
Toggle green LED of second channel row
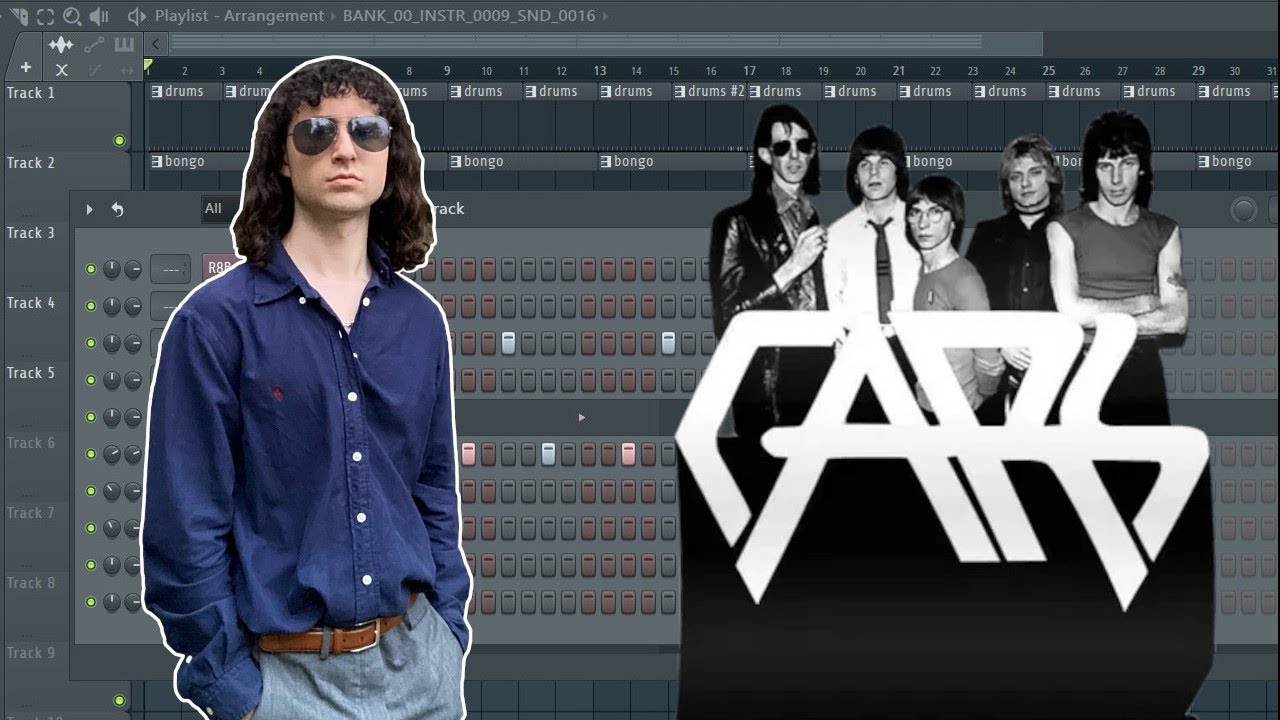click(91, 306)
